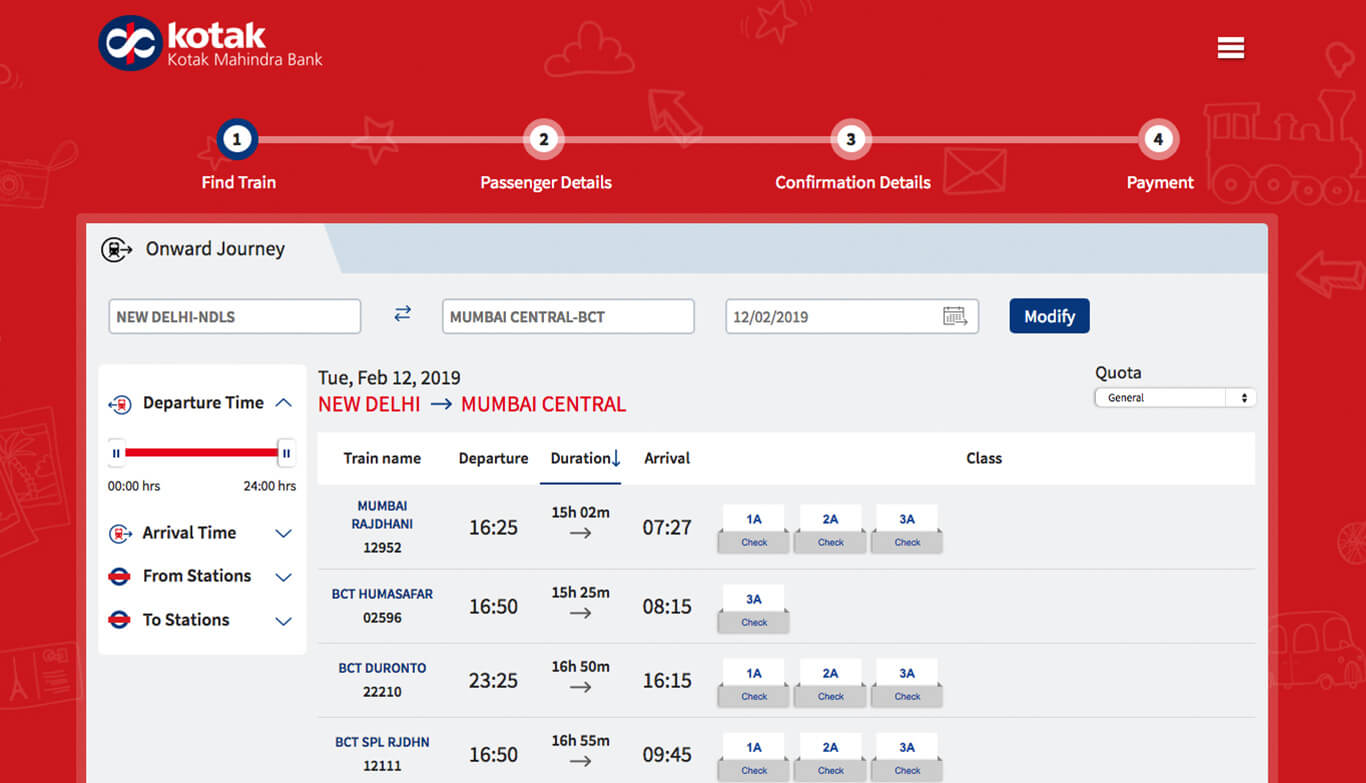
Task: Click left handle of departure time slider
Action: pyautogui.click(x=116, y=453)
